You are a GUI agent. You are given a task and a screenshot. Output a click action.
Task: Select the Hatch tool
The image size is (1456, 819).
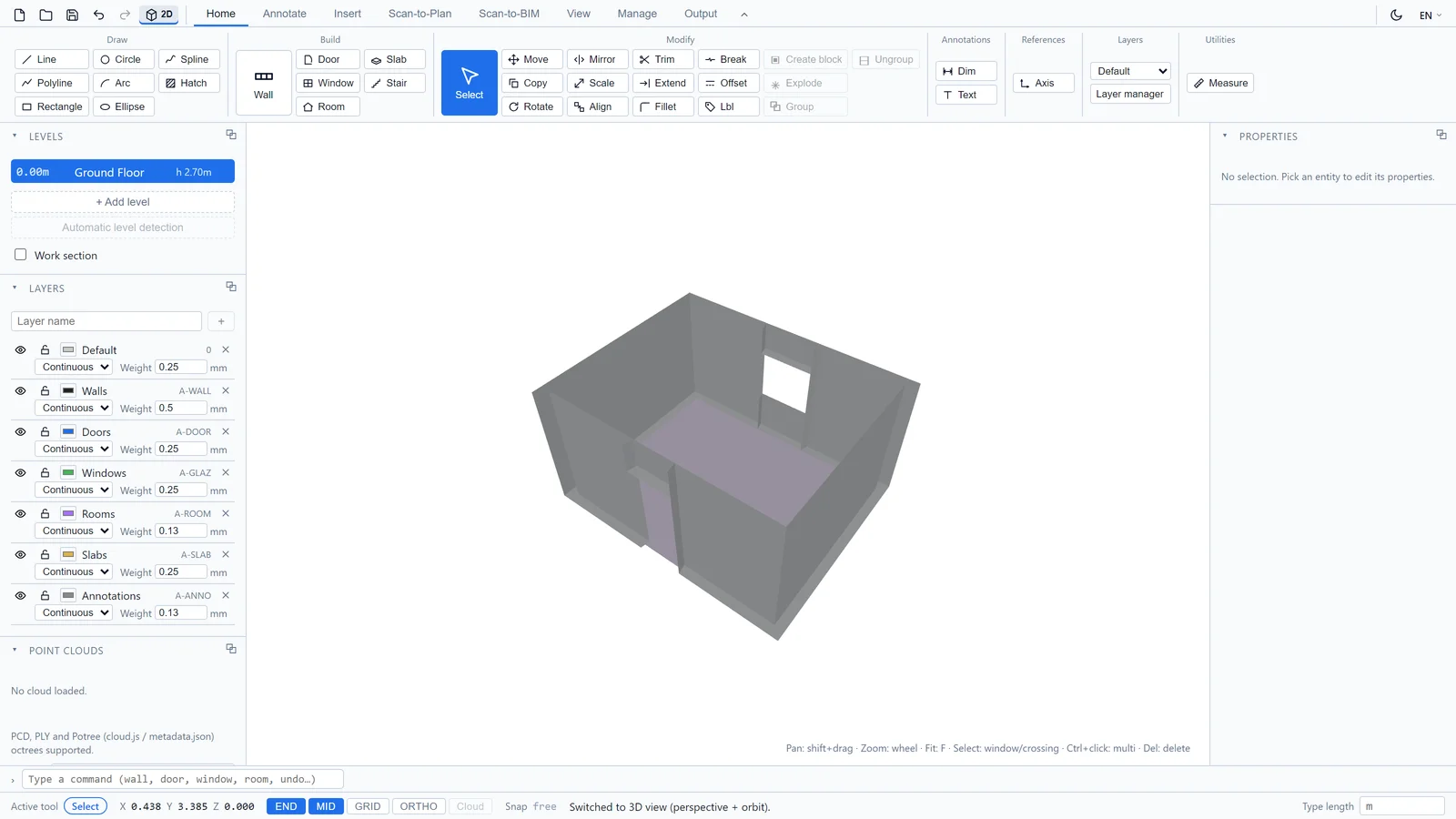point(189,83)
